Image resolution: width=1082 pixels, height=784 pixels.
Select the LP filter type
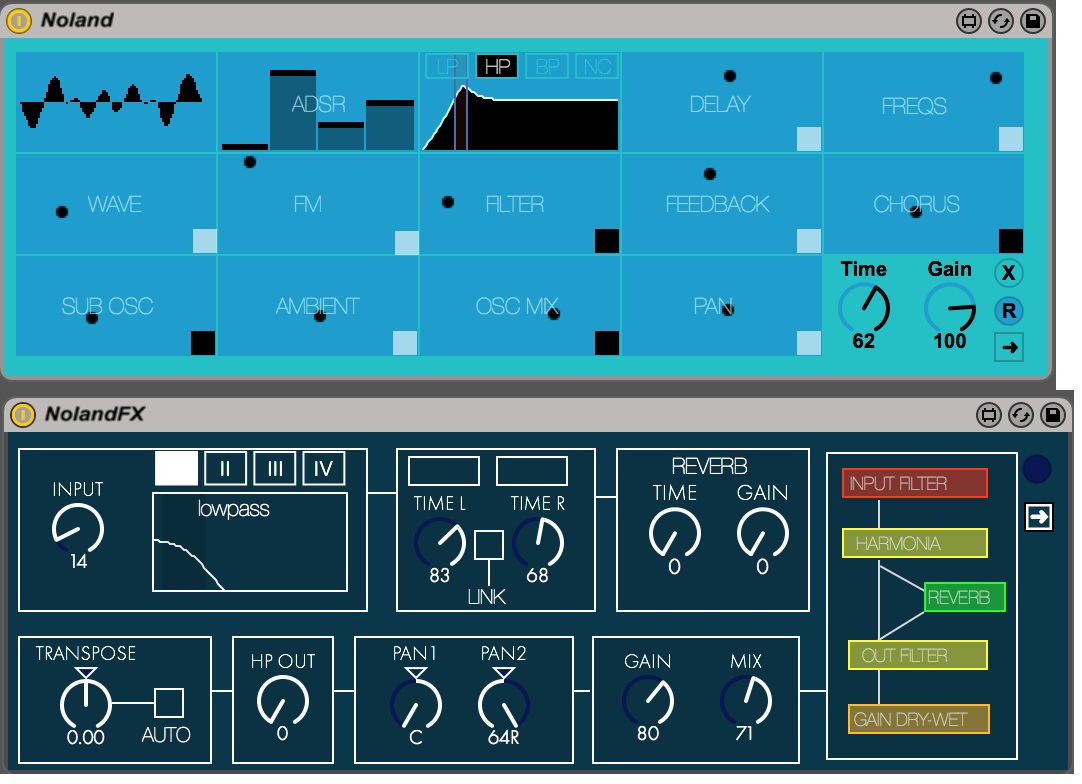click(x=445, y=67)
